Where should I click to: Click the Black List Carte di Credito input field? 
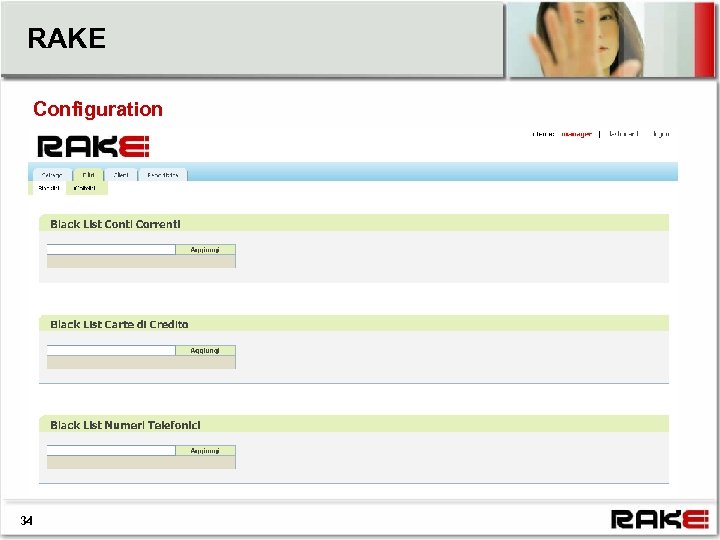click(111, 350)
